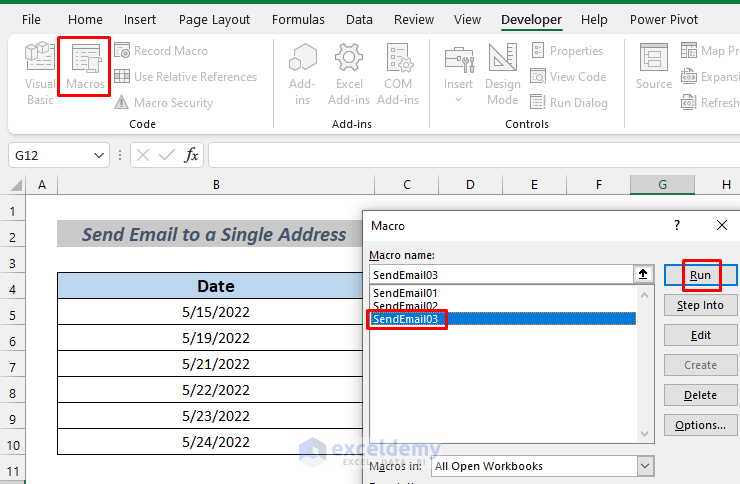
Task: Click Refresh Data in XML group
Action: tap(710, 102)
